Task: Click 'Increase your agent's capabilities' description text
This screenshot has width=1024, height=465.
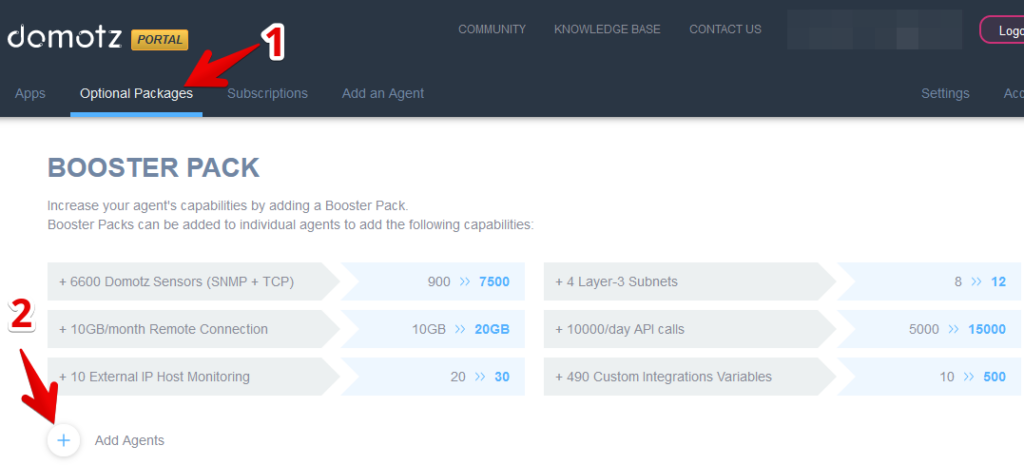Action: (x=228, y=206)
